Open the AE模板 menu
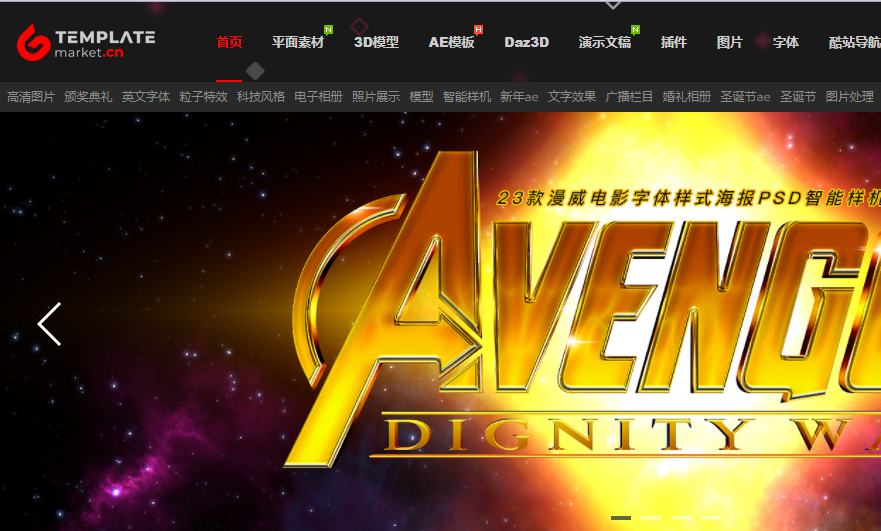This screenshot has width=881, height=531. coord(452,42)
